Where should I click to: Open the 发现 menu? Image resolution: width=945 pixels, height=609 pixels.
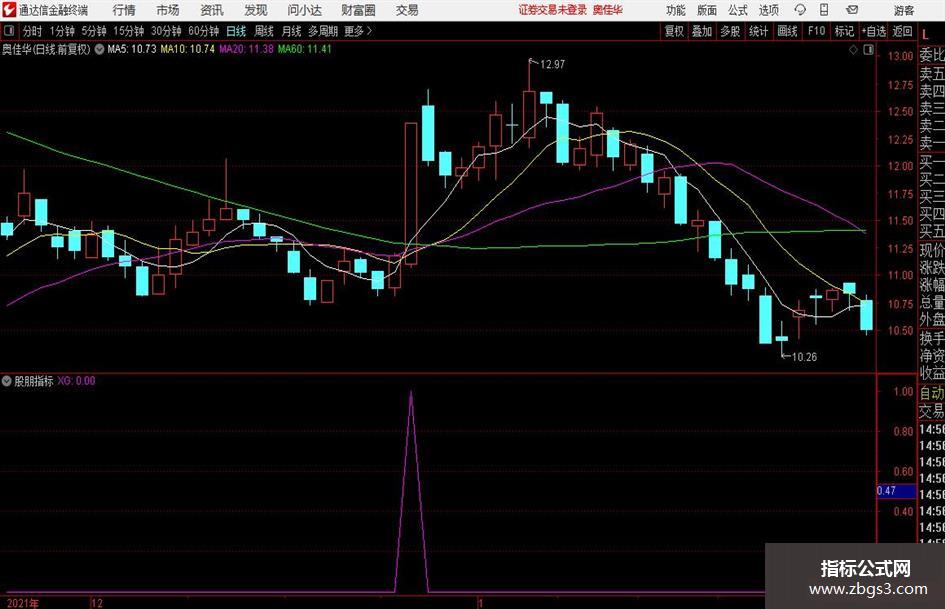tap(256, 10)
